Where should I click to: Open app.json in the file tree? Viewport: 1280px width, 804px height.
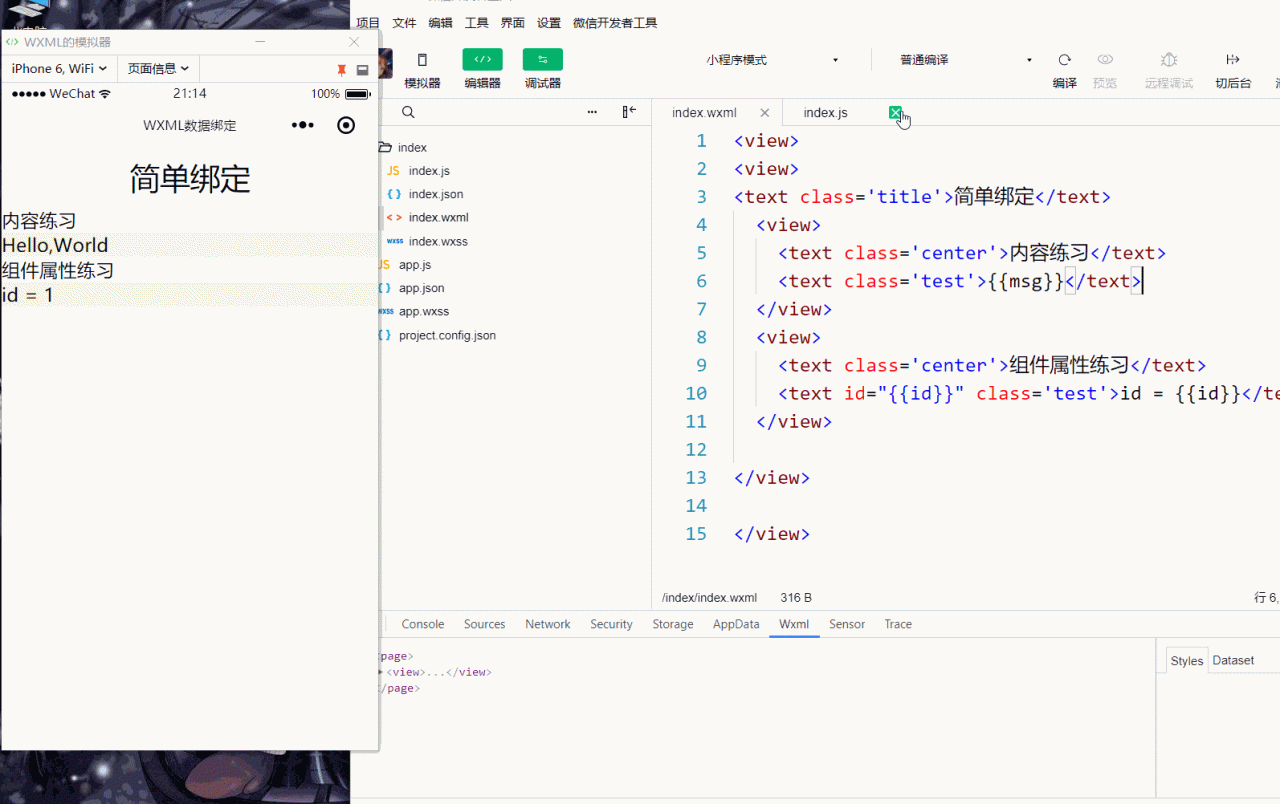tap(421, 288)
